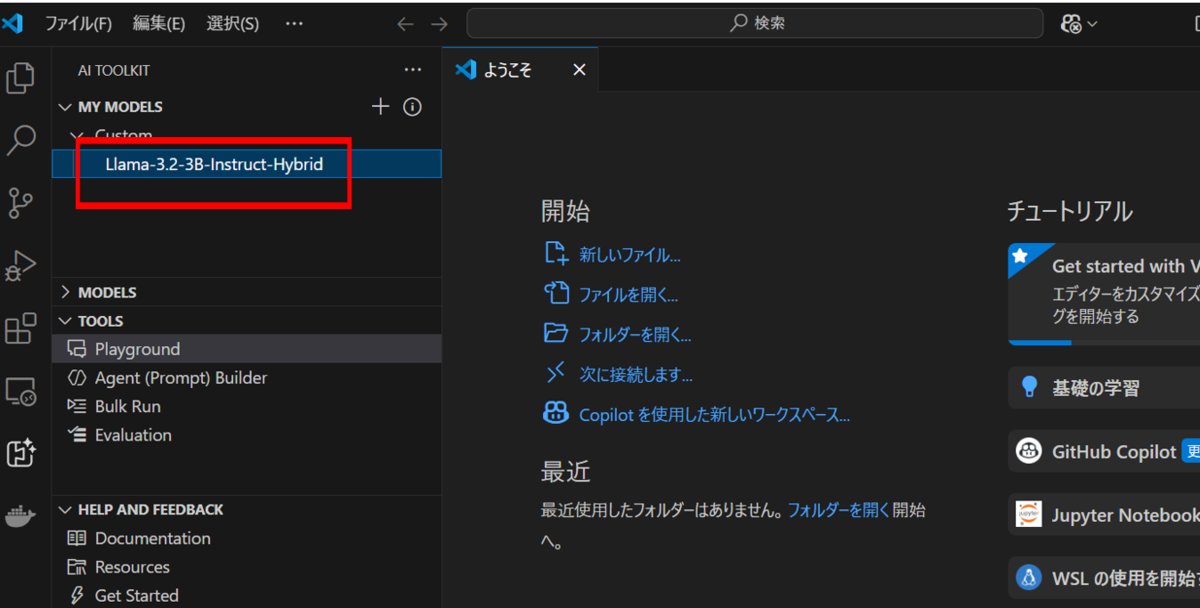This screenshot has width=1200, height=608.
Task: Go back with left arrow
Action: pos(405,24)
